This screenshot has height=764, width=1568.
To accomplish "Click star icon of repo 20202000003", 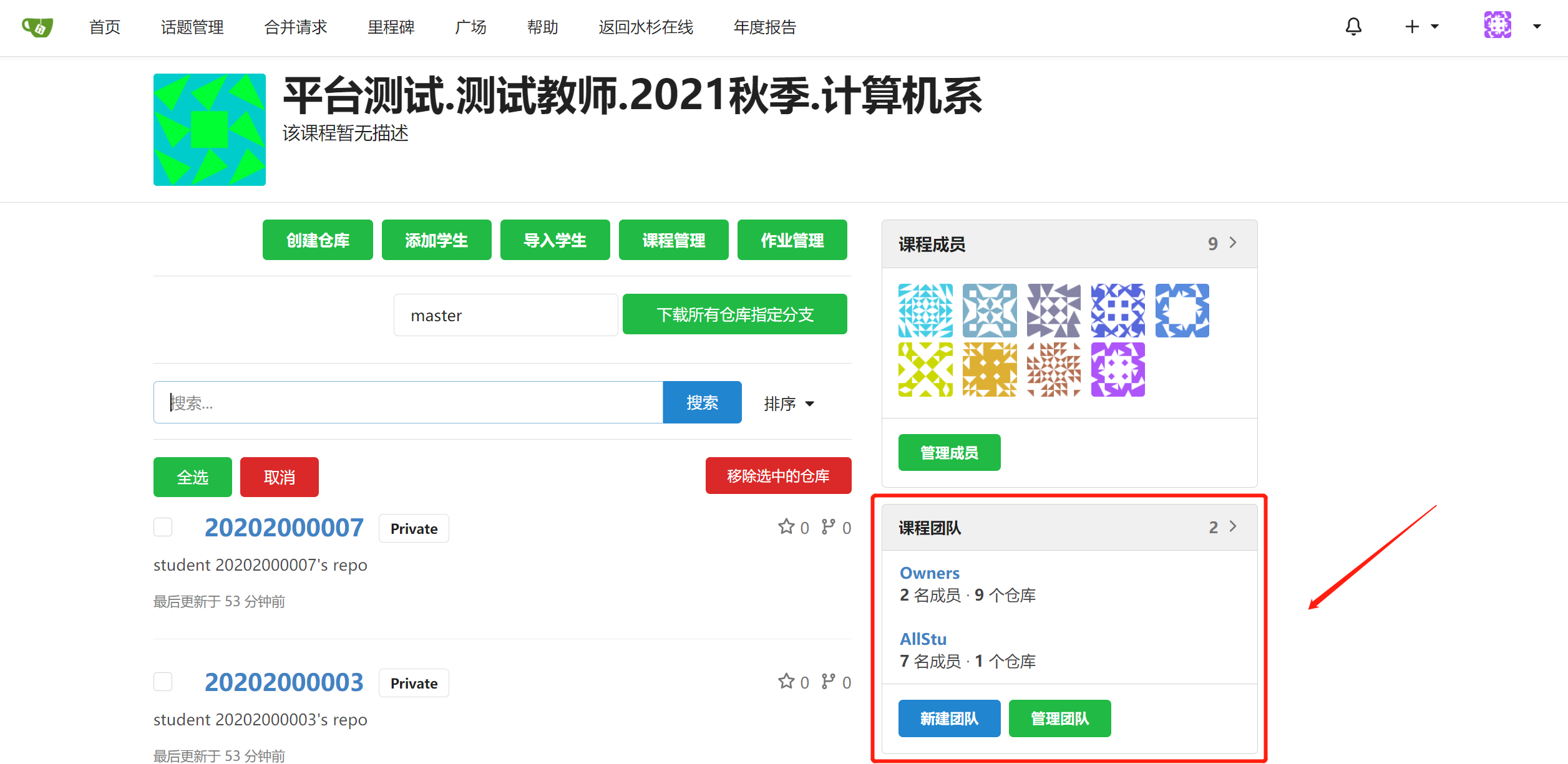I will [x=786, y=682].
